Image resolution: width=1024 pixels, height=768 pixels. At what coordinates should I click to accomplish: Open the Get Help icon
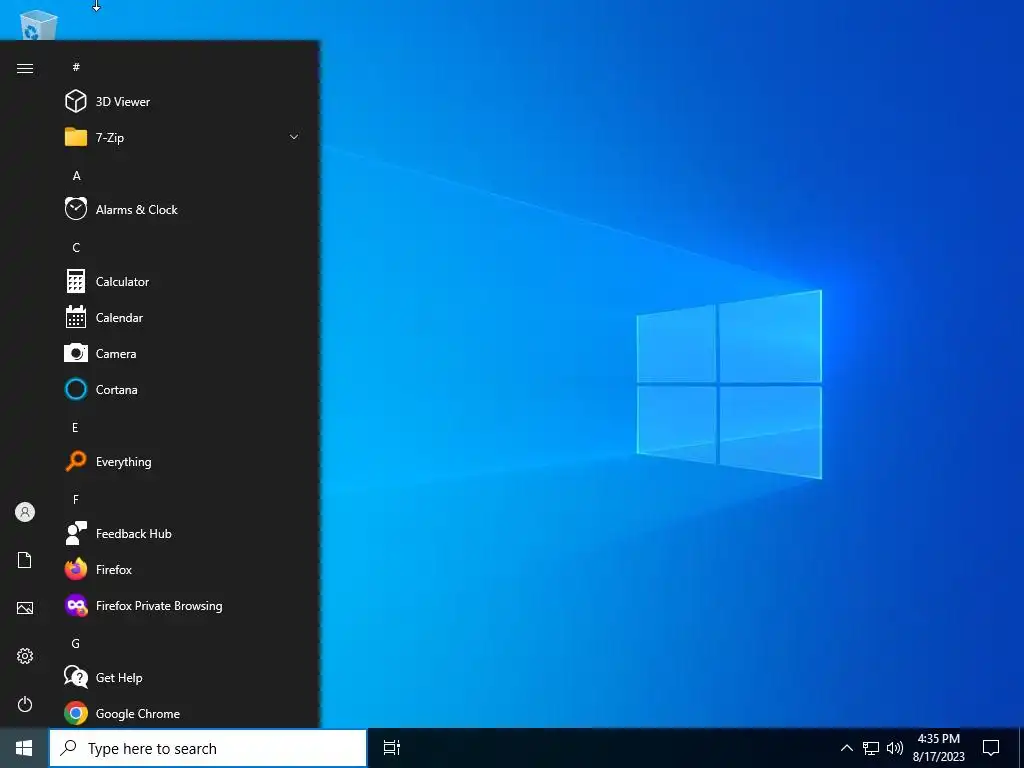[76, 677]
